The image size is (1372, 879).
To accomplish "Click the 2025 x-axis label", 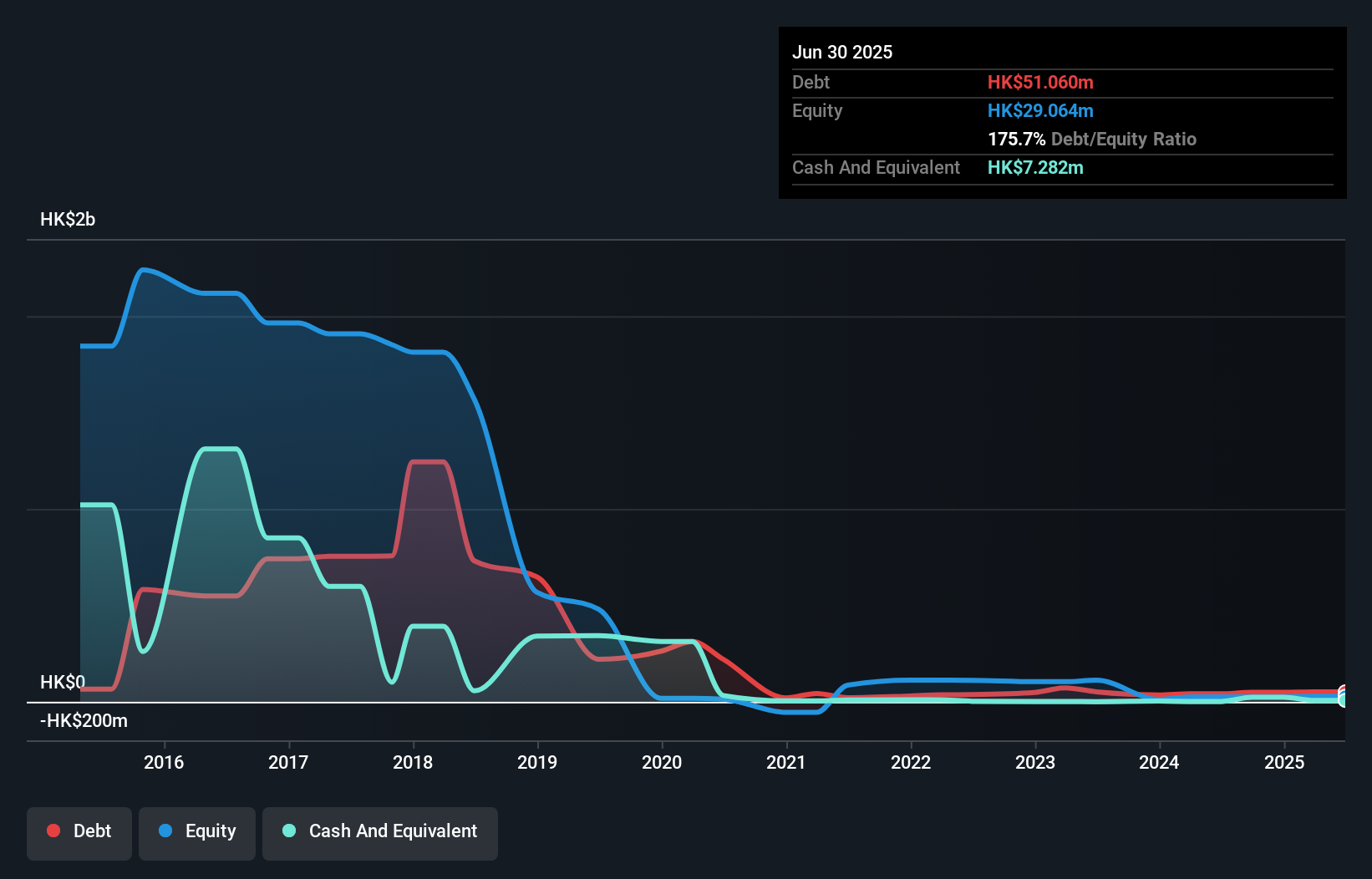I will pyautogui.click(x=1284, y=762).
